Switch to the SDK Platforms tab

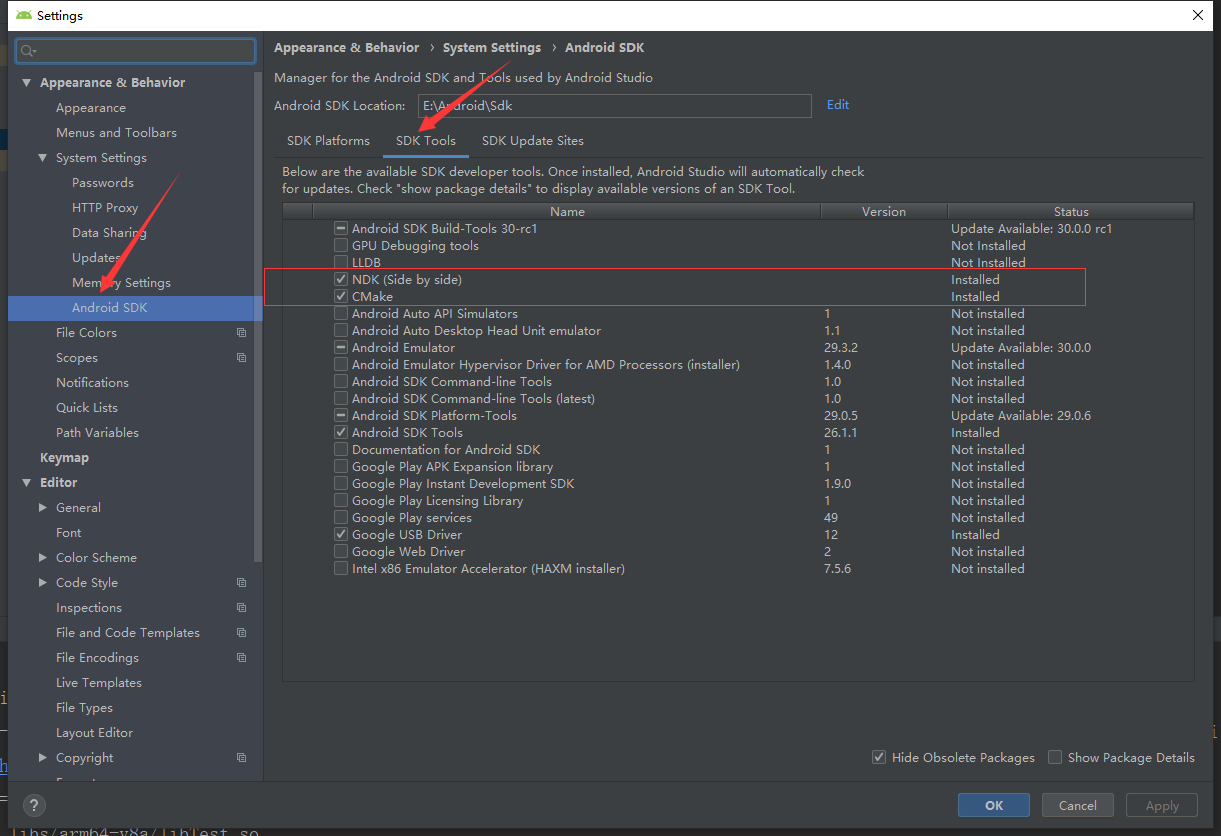[x=328, y=141]
